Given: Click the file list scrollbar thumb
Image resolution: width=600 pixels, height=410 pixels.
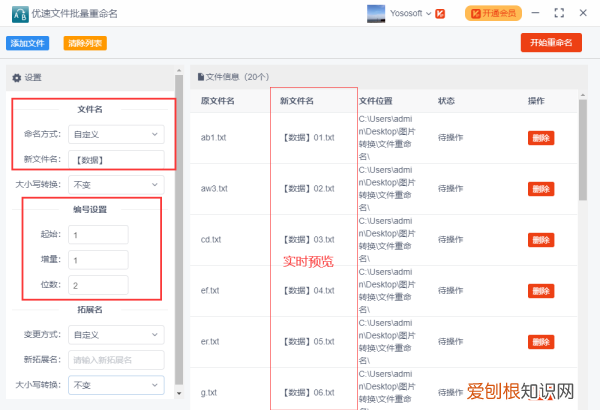Looking at the screenshot, I should click(x=583, y=150).
